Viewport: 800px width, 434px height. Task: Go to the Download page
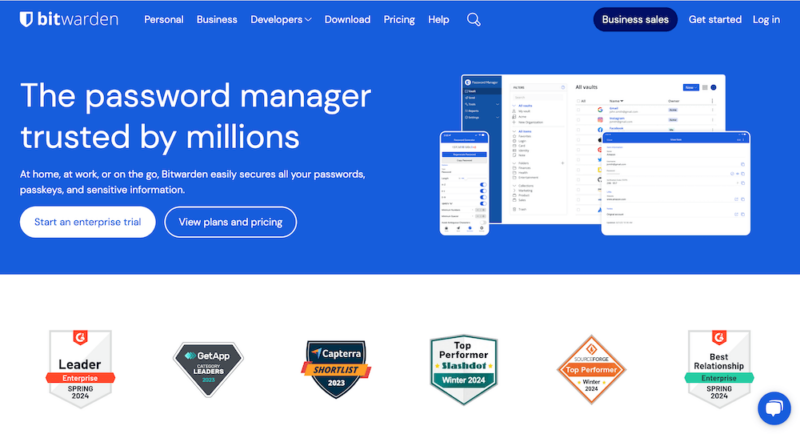pyautogui.click(x=347, y=19)
